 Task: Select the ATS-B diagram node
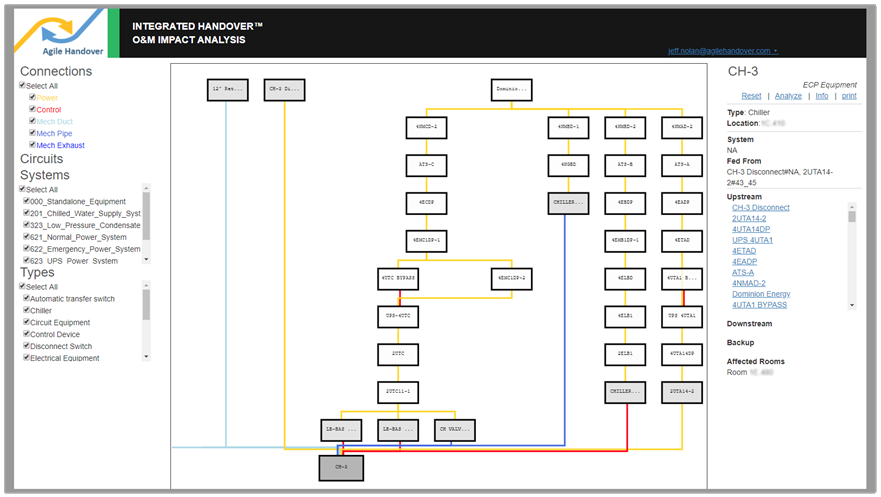[x=625, y=165]
